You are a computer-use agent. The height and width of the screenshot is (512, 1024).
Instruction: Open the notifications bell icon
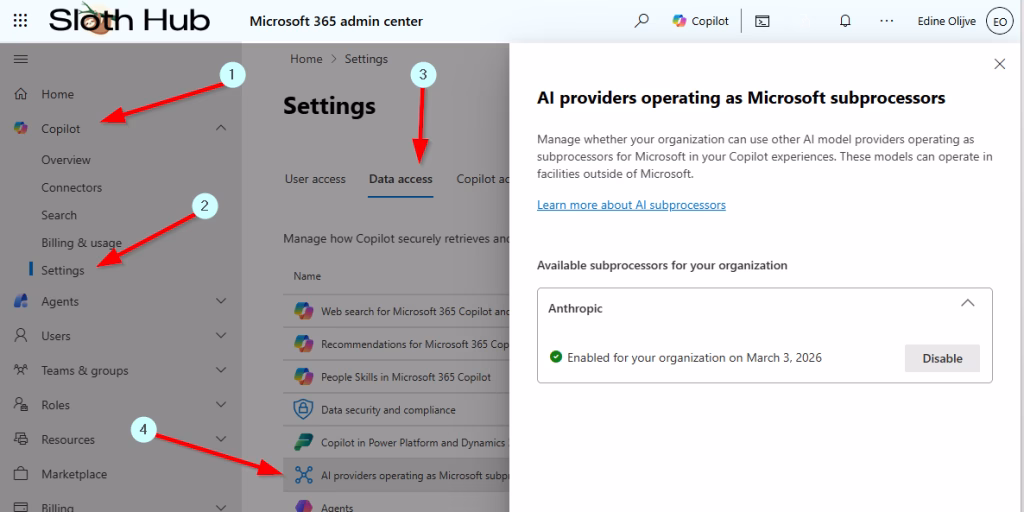(x=845, y=21)
